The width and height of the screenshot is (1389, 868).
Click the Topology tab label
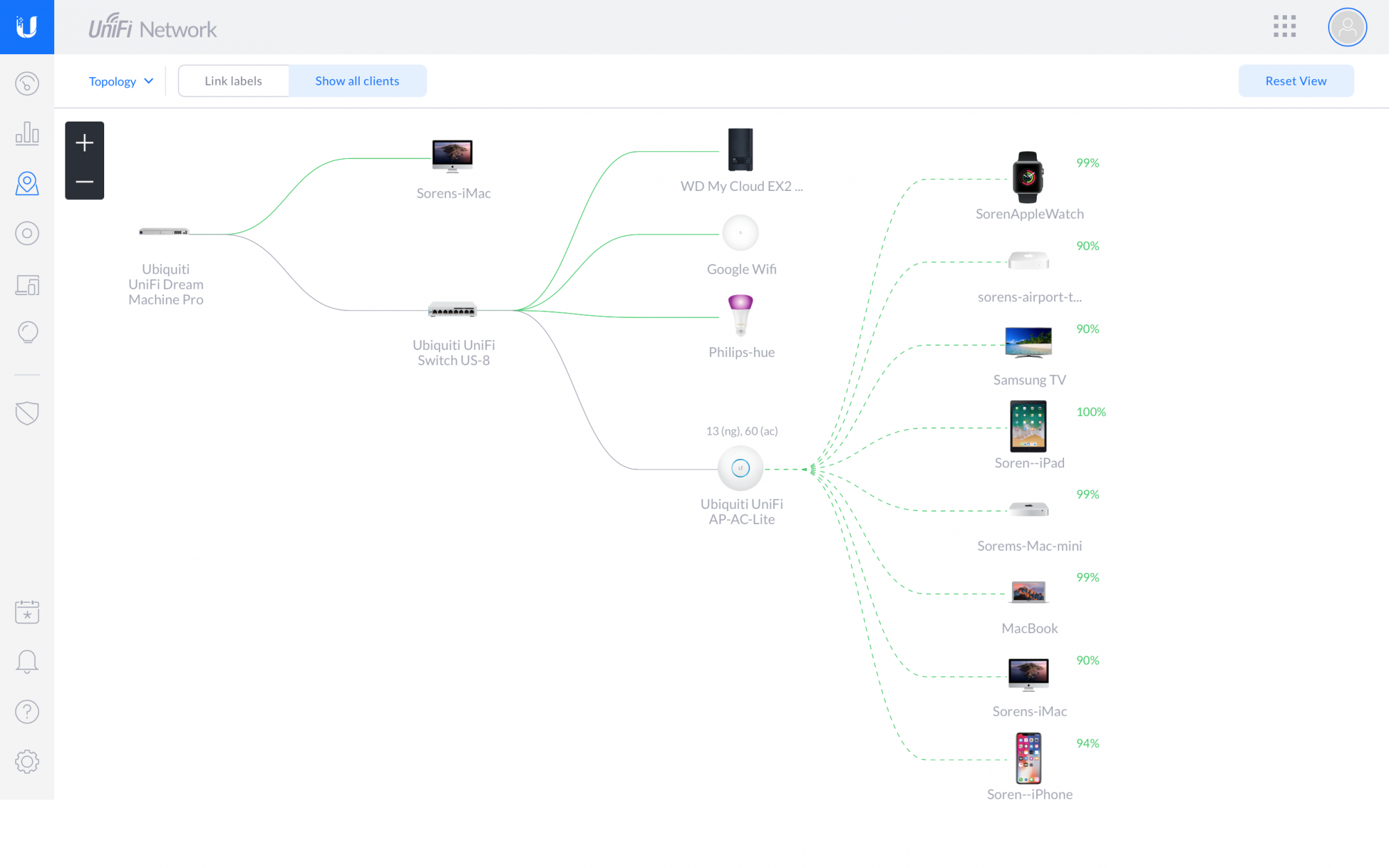coord(112,80)
